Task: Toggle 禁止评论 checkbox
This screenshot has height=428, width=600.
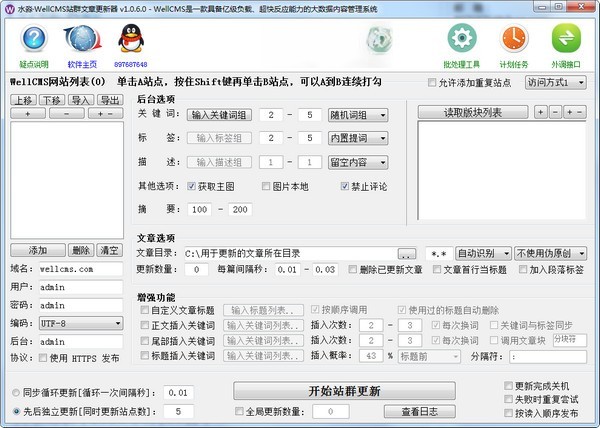Action: point(344,186)
